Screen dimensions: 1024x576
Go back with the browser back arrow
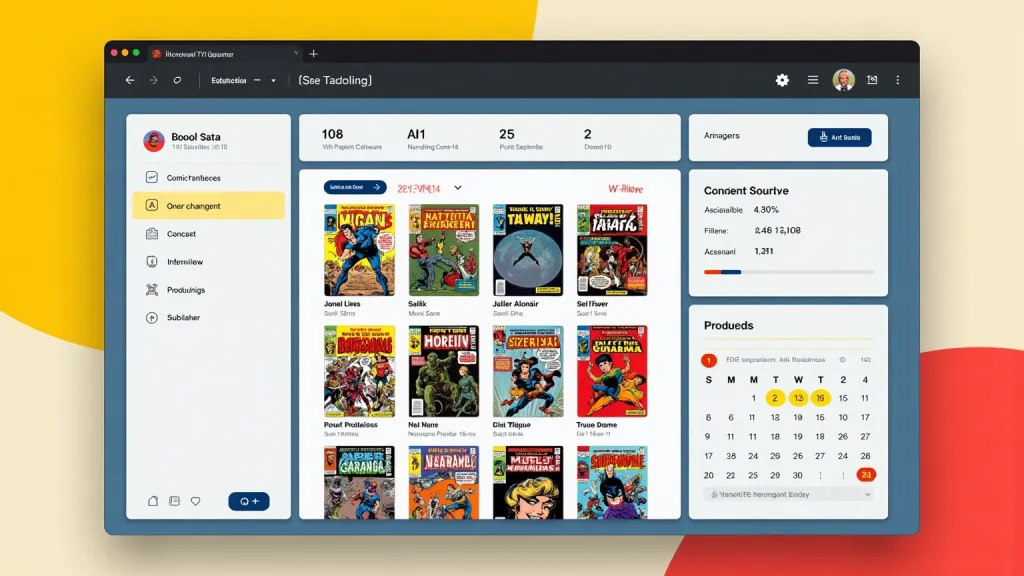tap(130, 80)
